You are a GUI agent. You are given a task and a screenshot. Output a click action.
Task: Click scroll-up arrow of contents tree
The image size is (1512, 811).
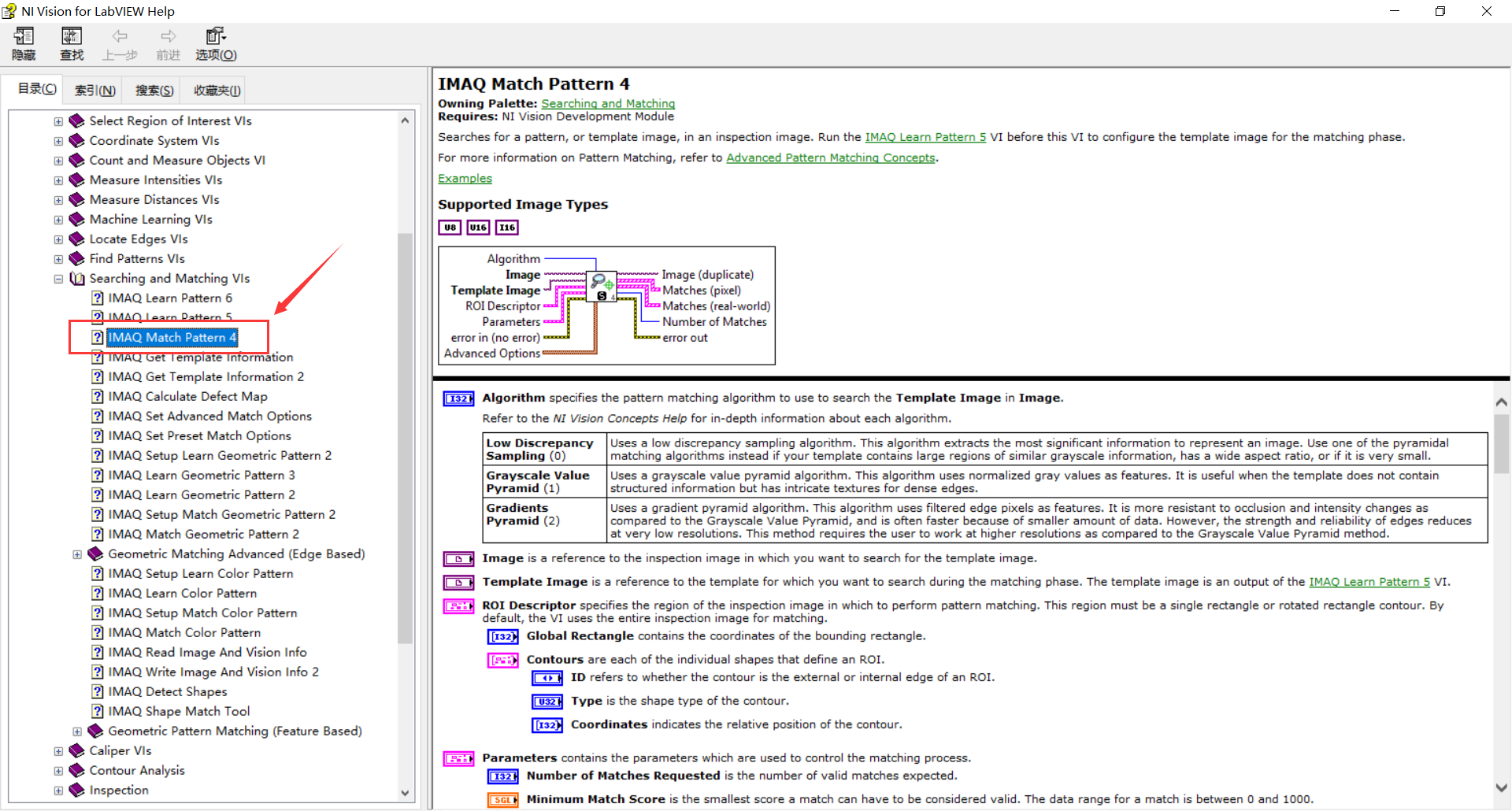(405, 120)
